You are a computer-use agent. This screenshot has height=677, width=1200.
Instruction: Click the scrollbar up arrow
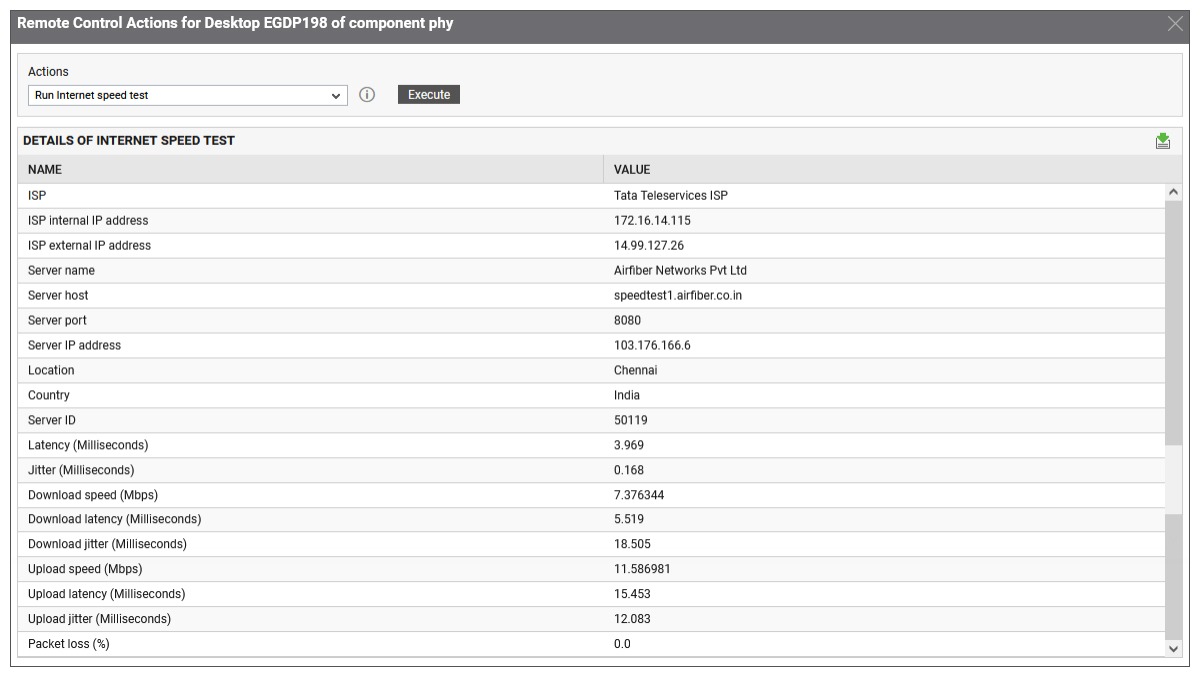tap(1174, 192)
